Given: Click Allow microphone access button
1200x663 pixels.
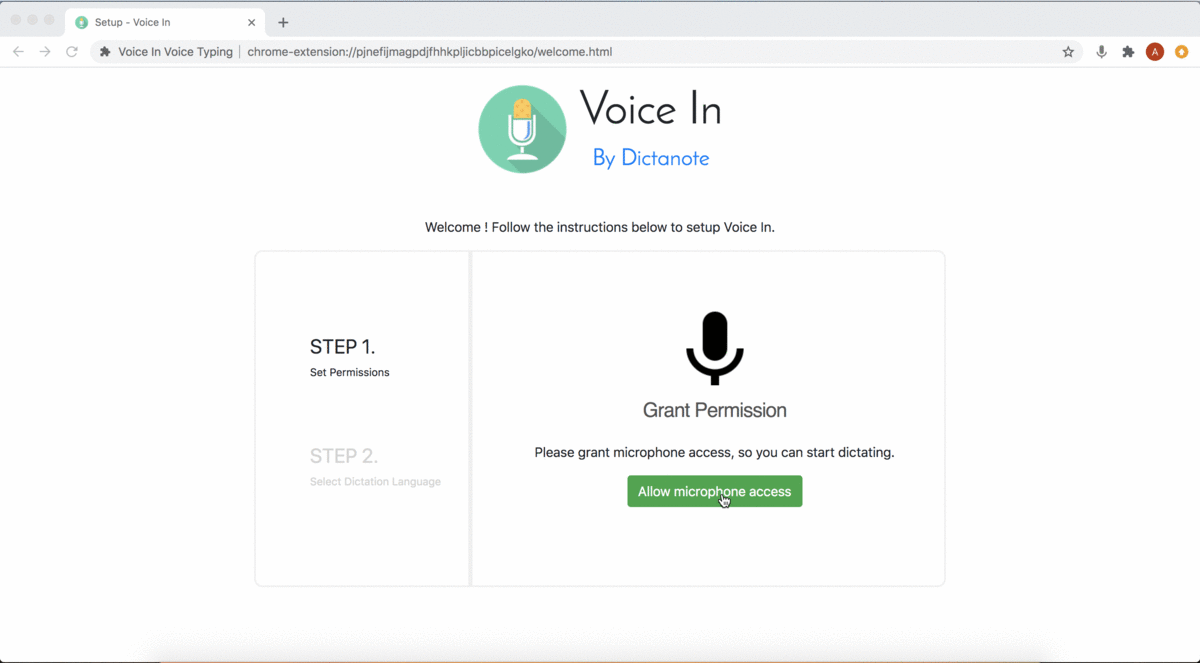Looking at the screenshot, I should (x=714, y=491).
